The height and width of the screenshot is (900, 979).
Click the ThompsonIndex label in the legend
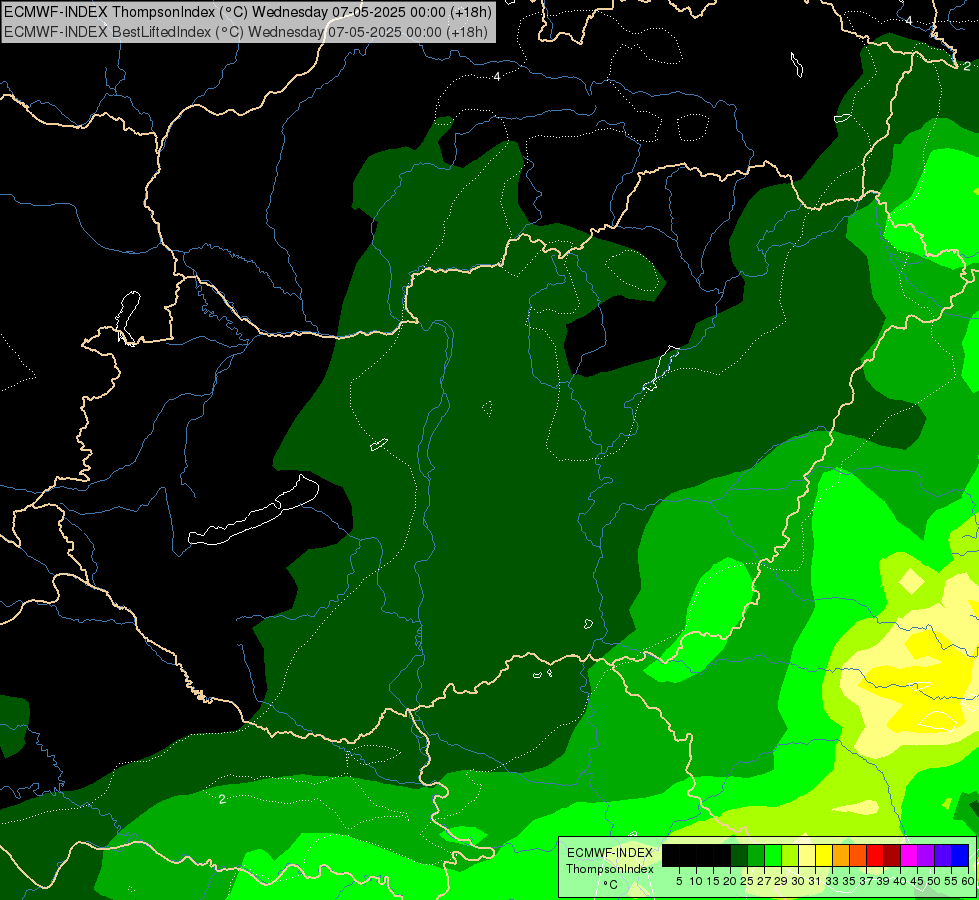click(609, 869)
